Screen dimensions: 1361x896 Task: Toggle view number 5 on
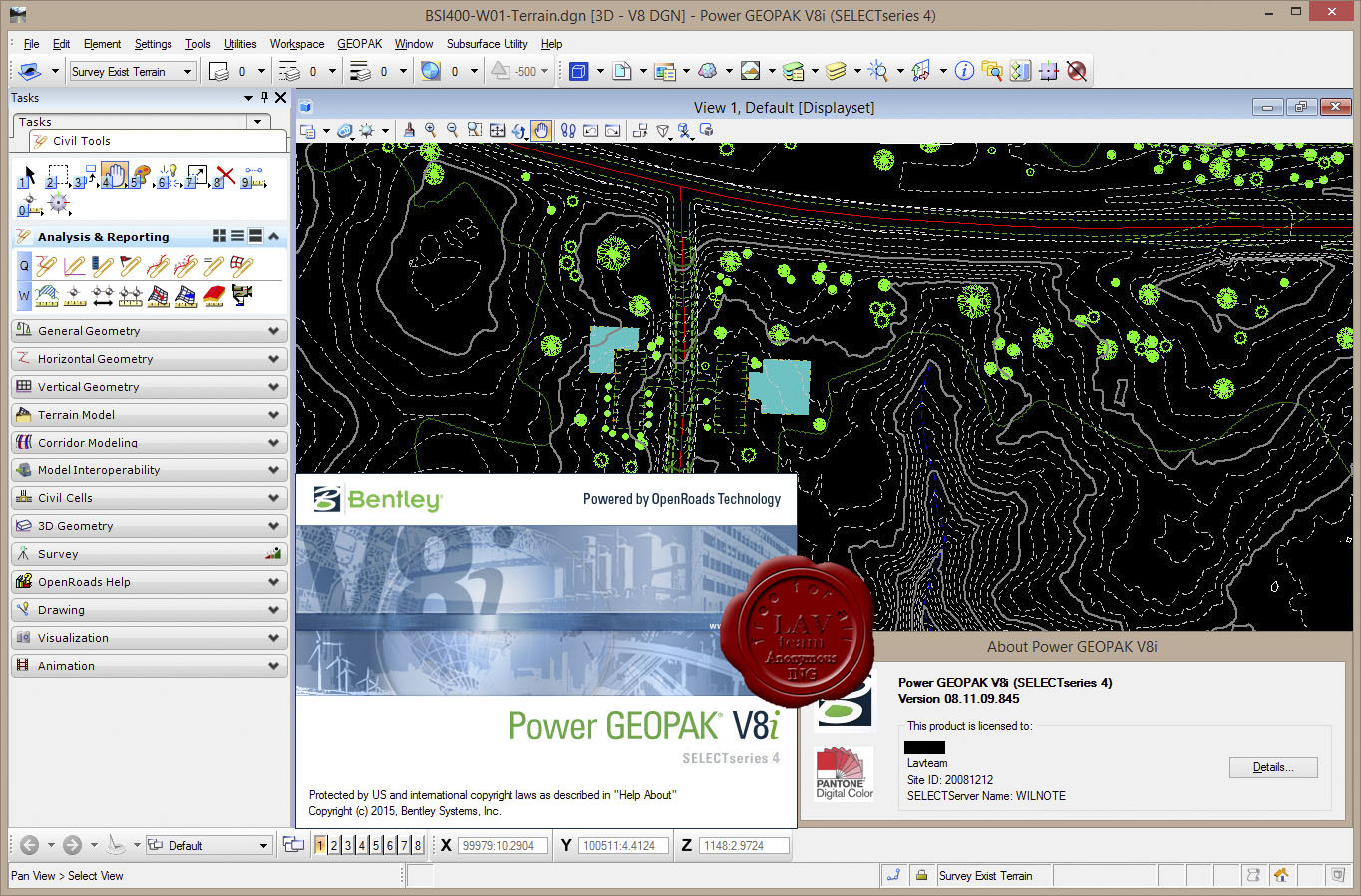tap(376, 845)
